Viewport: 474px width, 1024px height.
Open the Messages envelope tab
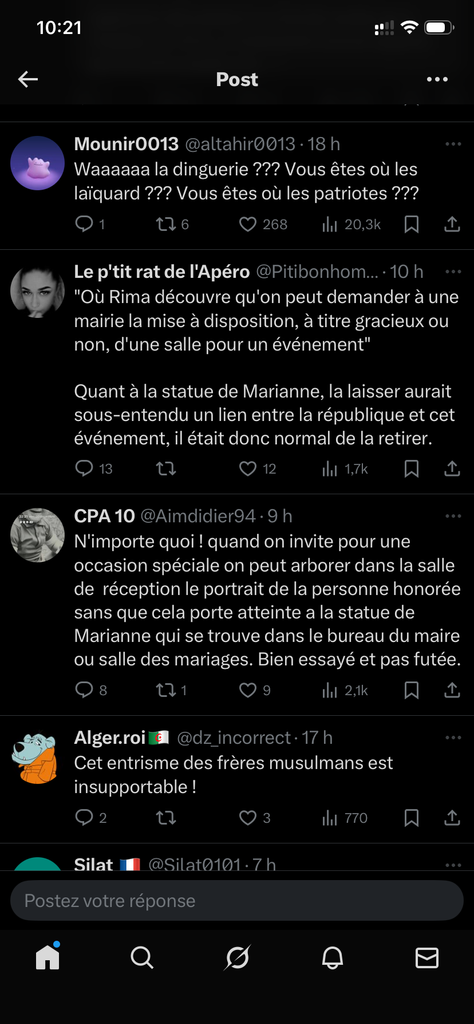(x=427, y=957)
